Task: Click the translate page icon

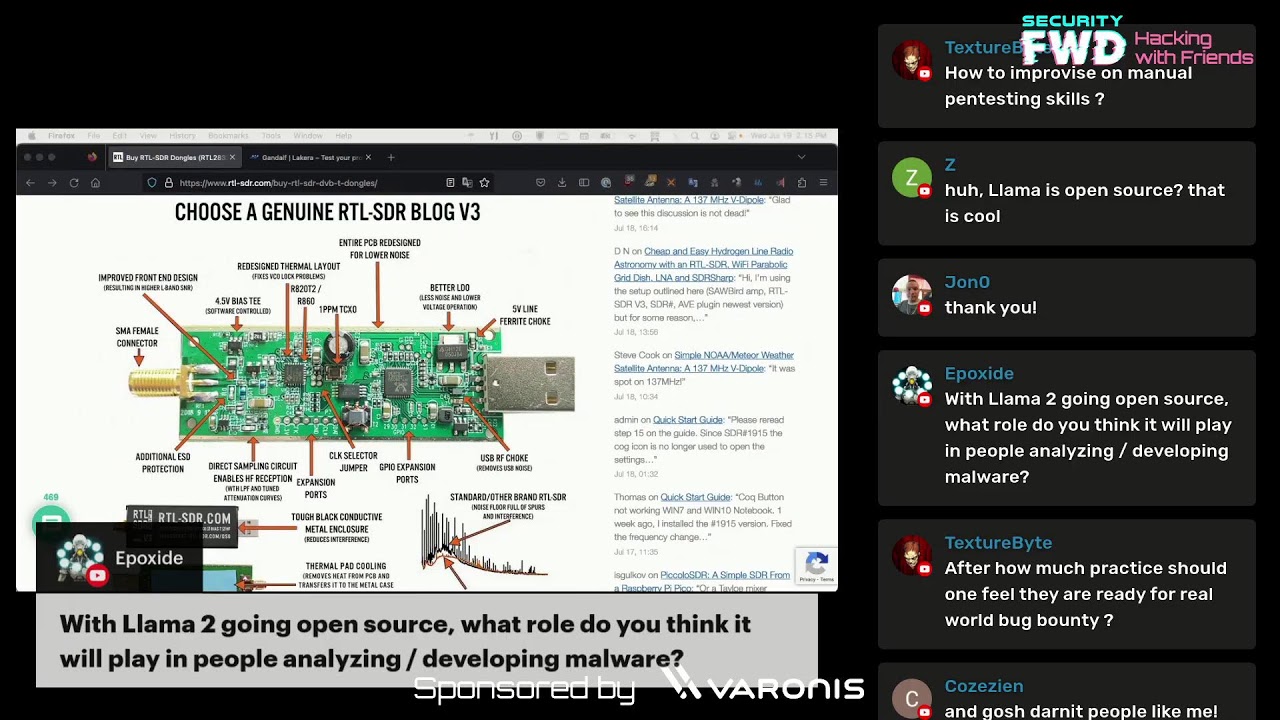Action: point(467,183)
